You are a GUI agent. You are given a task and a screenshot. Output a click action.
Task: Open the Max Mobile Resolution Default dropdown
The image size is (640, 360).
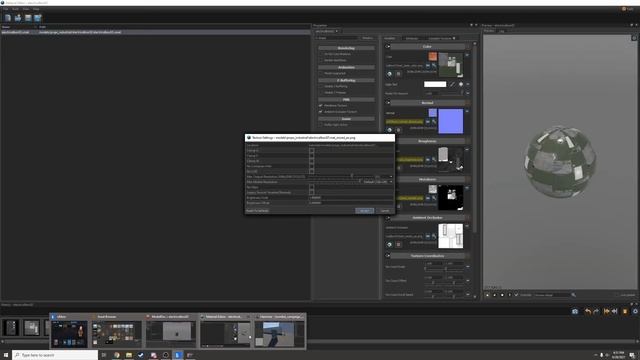[378, 182]
